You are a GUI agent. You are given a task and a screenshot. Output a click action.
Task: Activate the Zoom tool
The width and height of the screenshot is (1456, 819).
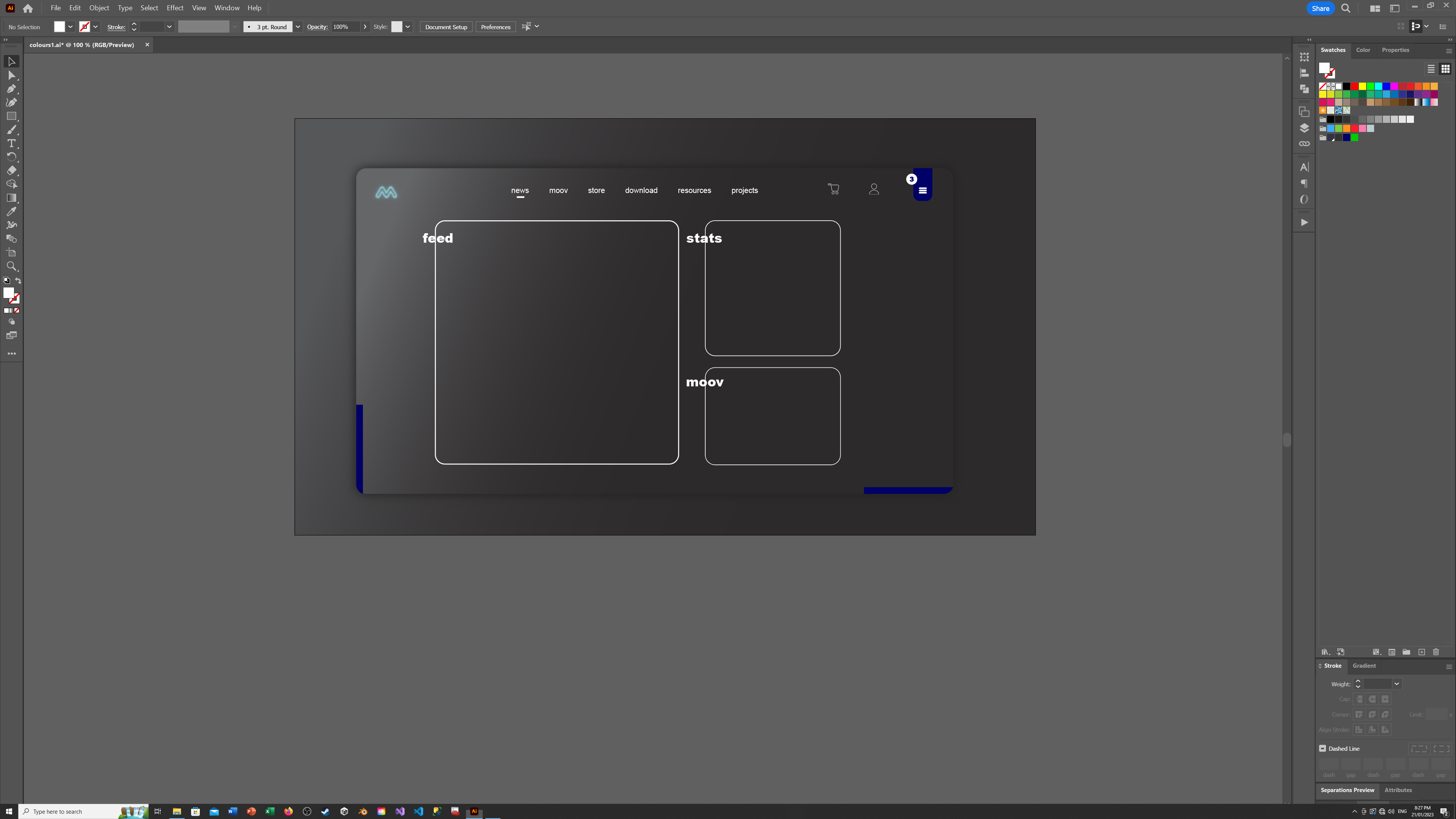[11, 266]
